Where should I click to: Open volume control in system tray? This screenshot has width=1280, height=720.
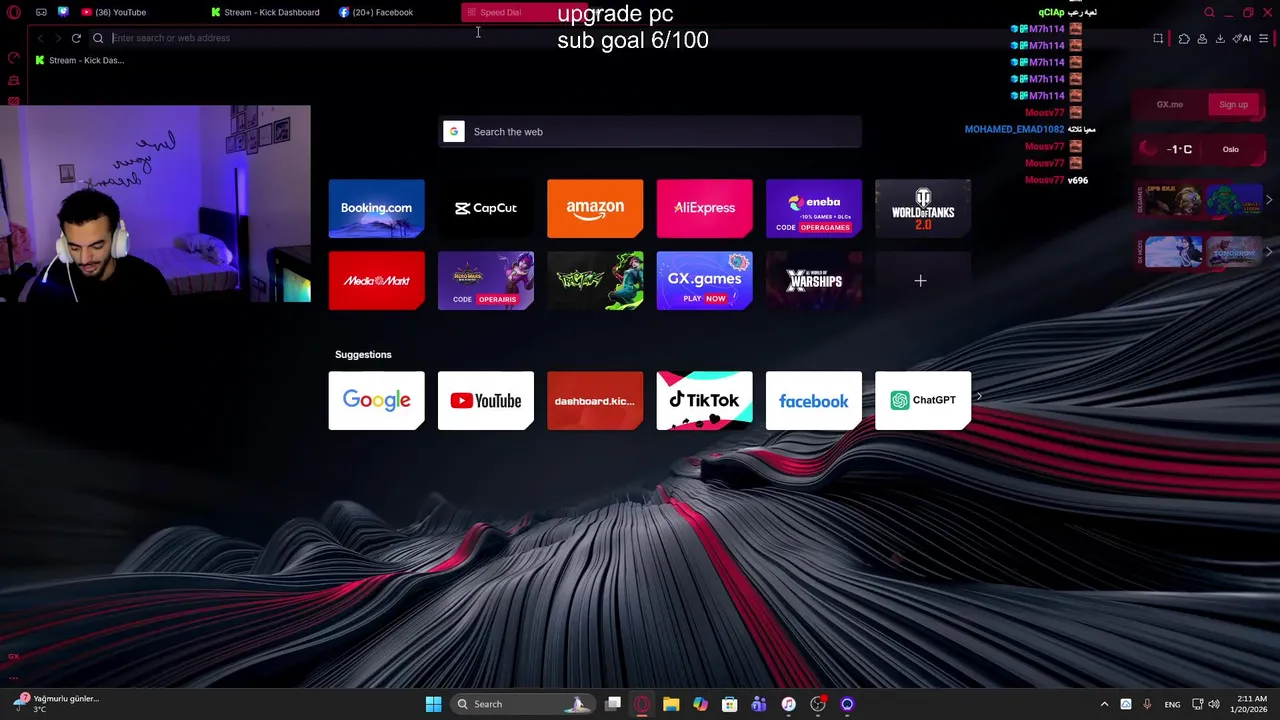coord(1214,704)
